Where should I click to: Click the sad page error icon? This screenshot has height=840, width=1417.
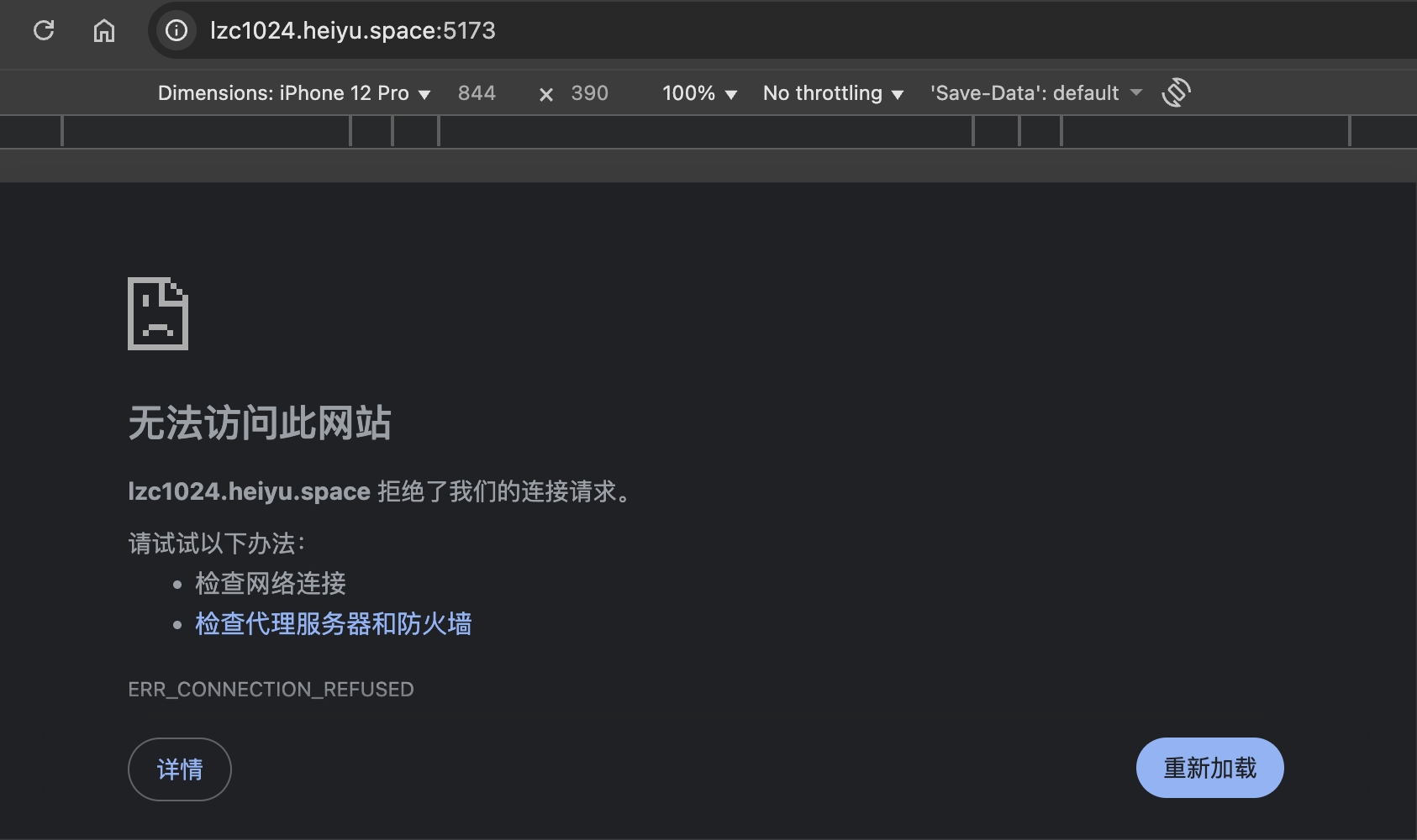tap(158, 313)
